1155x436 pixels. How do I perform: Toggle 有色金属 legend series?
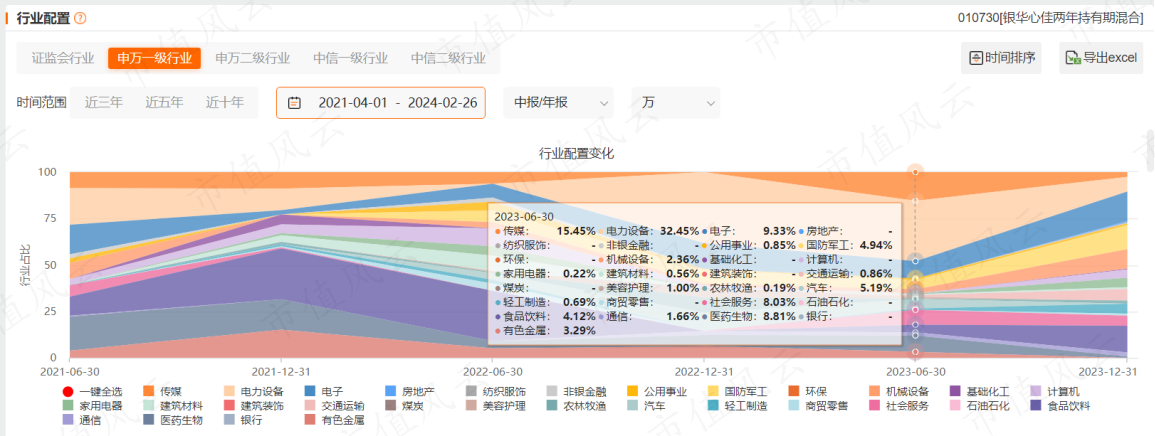point(334,420)
